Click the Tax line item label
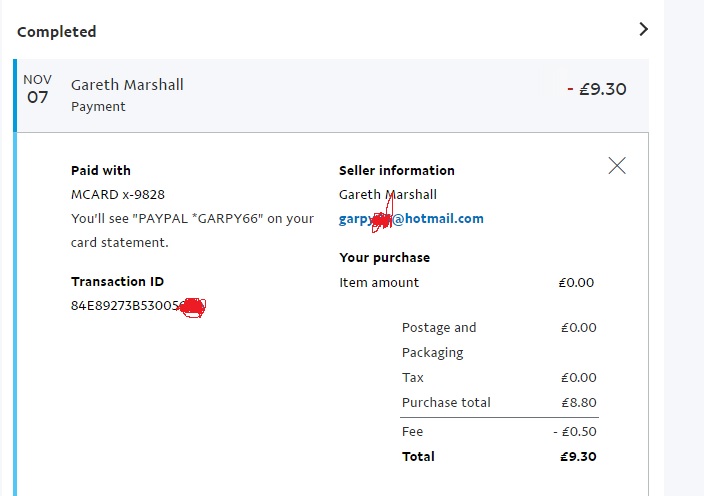704x496 pixels. click(413, 378)
